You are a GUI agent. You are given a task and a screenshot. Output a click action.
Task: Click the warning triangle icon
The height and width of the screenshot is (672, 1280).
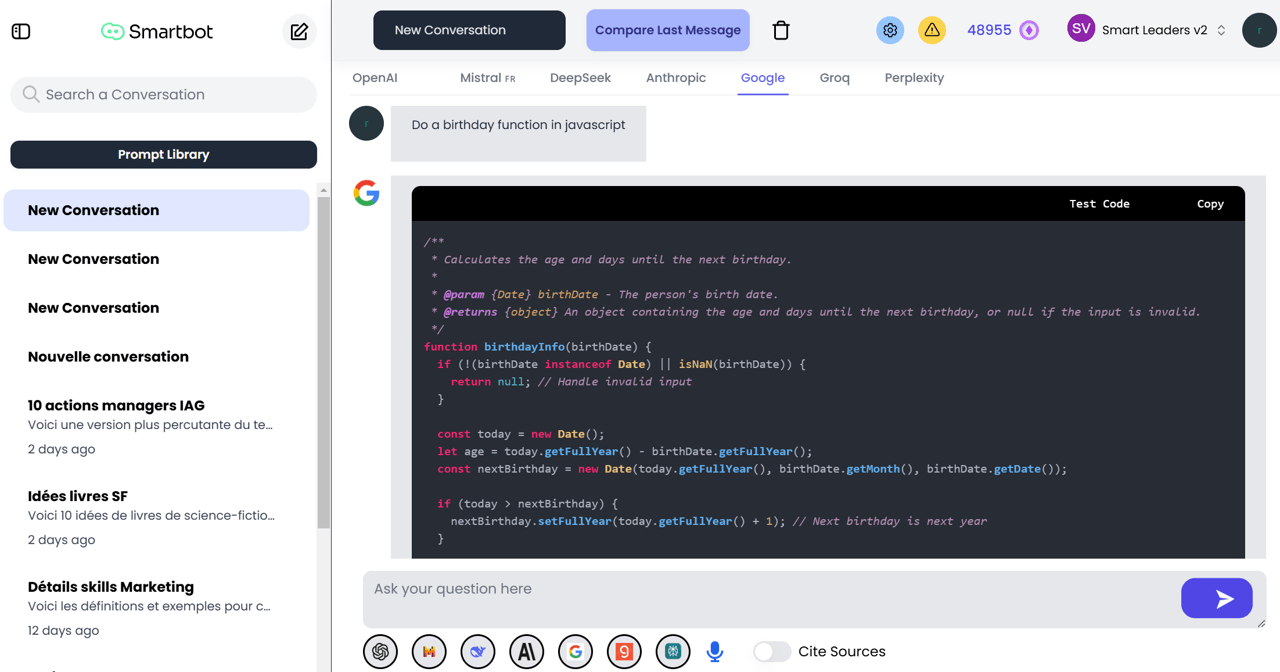(x=932, y=30)
